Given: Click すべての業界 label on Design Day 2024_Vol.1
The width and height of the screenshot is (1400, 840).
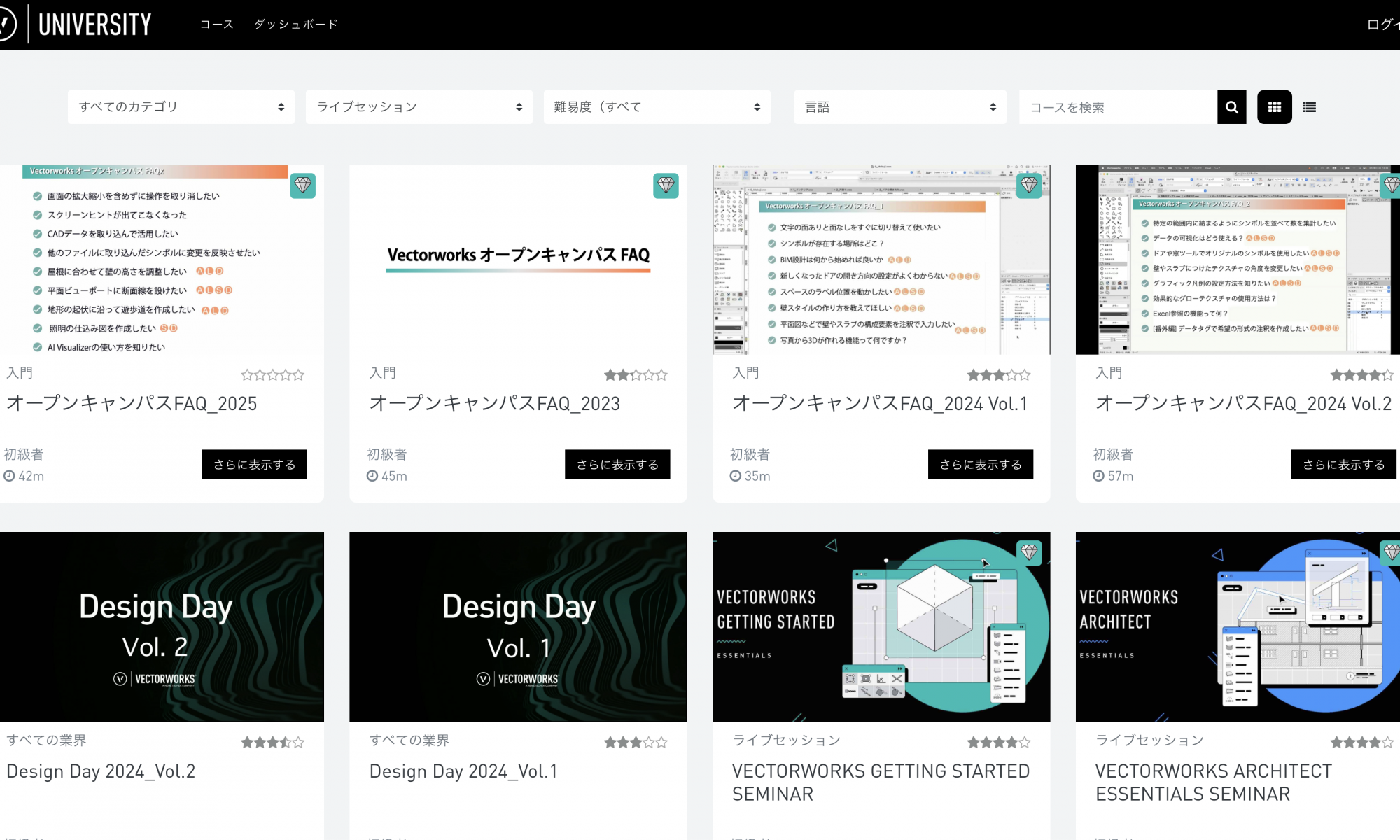Looking at the screenshot, I should (x=409, y=741).
